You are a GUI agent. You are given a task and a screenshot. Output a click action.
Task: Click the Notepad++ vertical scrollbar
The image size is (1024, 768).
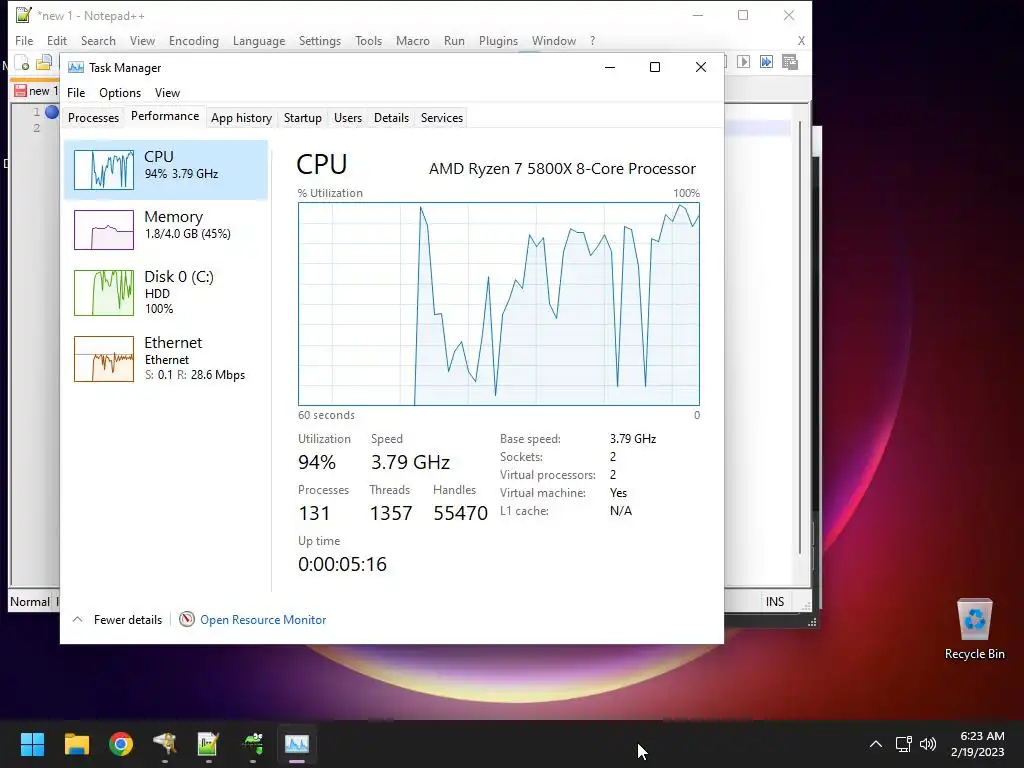pyautogui.click(x=800, y=336)
